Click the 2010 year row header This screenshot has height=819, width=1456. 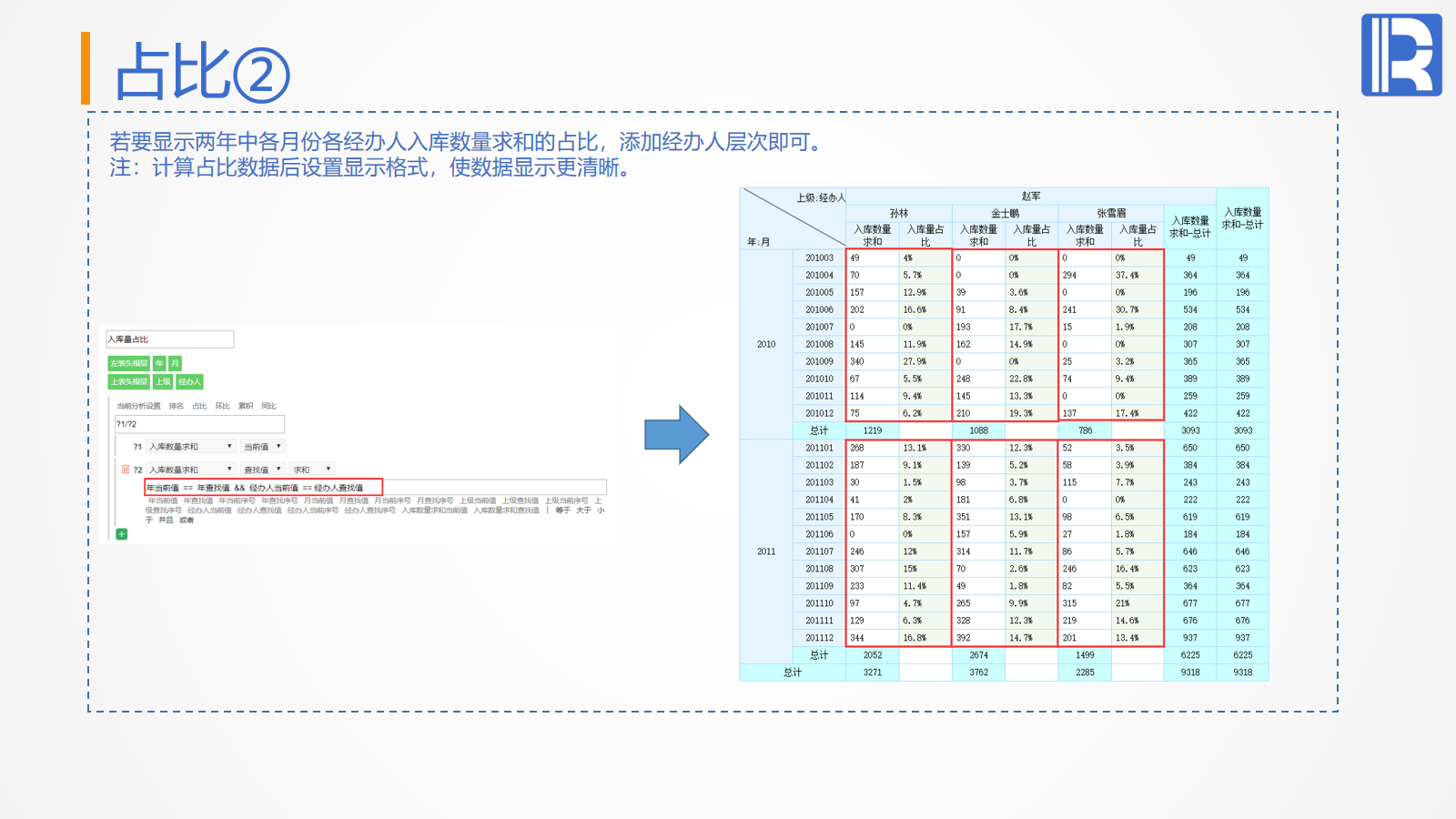pos(766,345)
